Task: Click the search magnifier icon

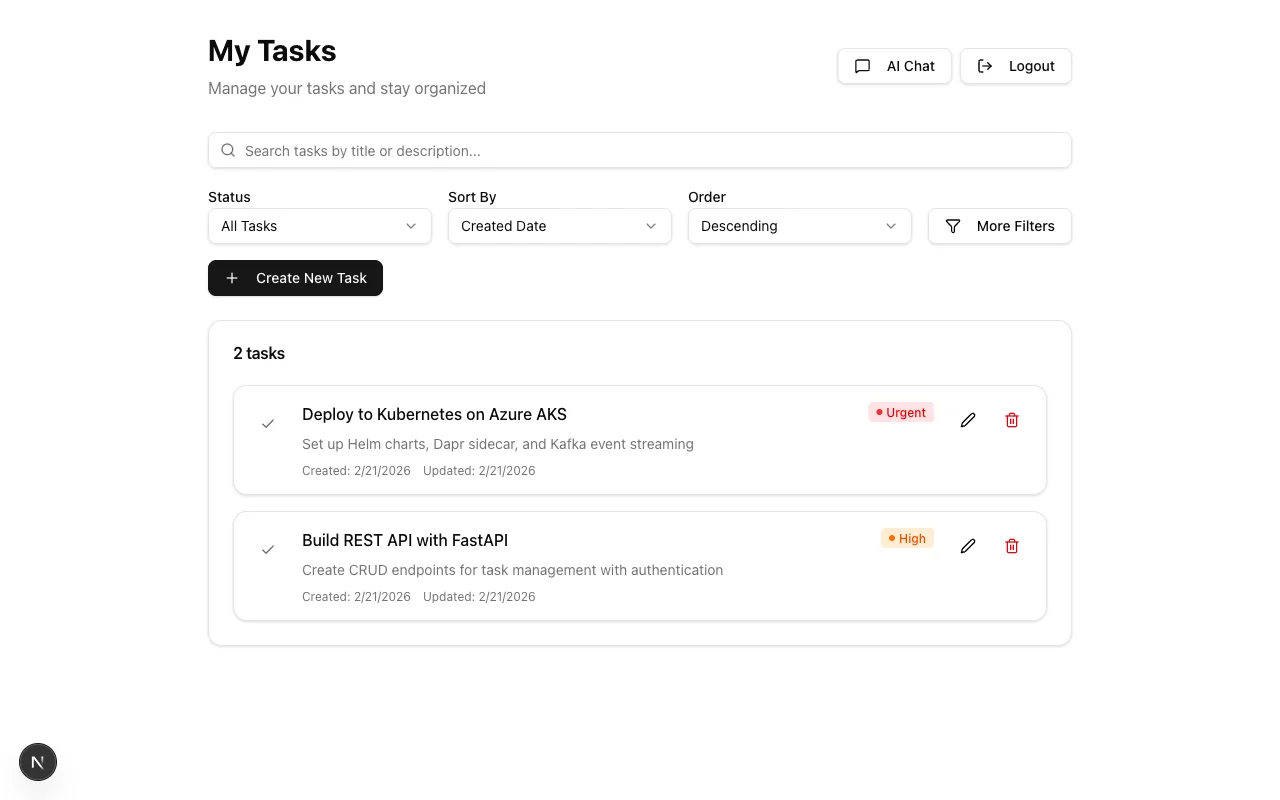Action: tap(228, 149)
